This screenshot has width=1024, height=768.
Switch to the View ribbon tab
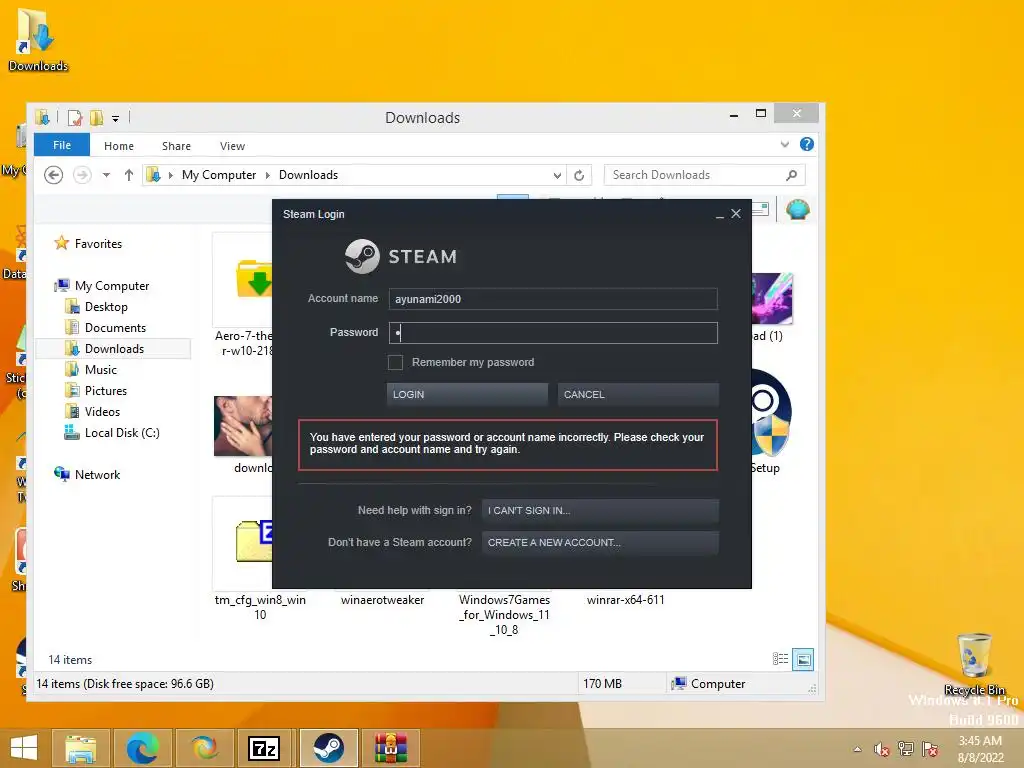232,146
